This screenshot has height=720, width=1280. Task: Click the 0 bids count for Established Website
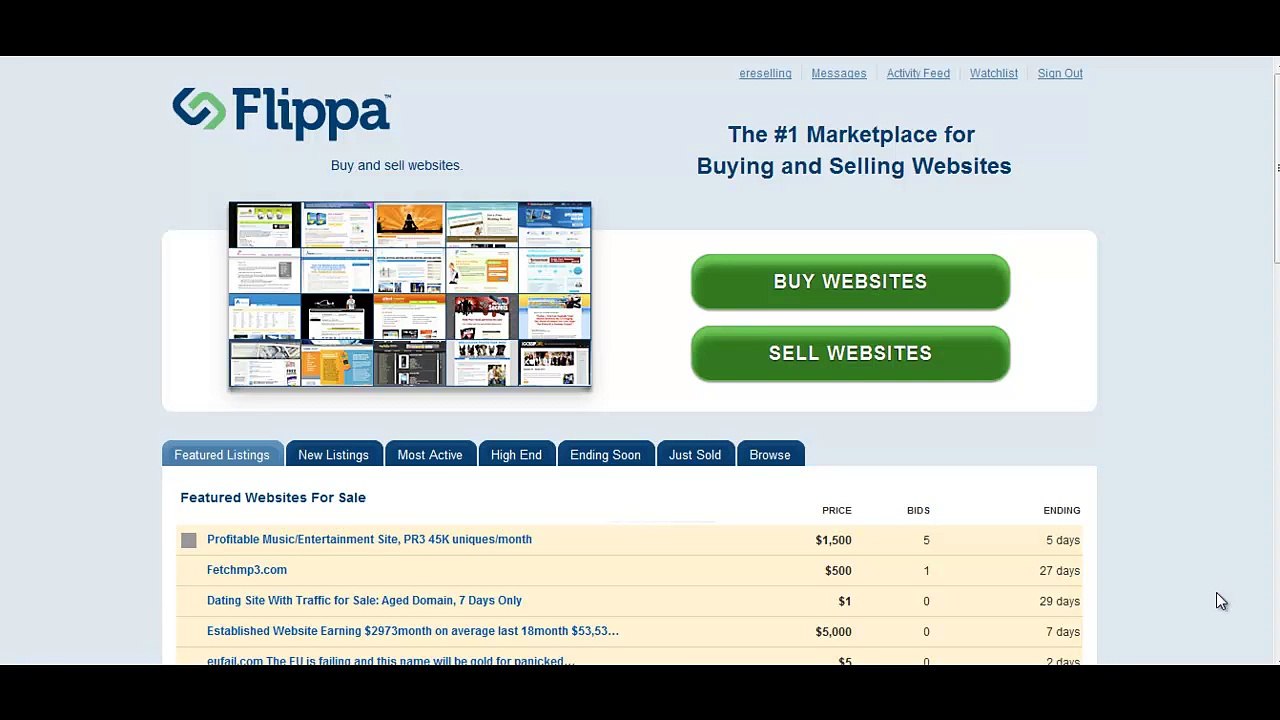(926, 632)
